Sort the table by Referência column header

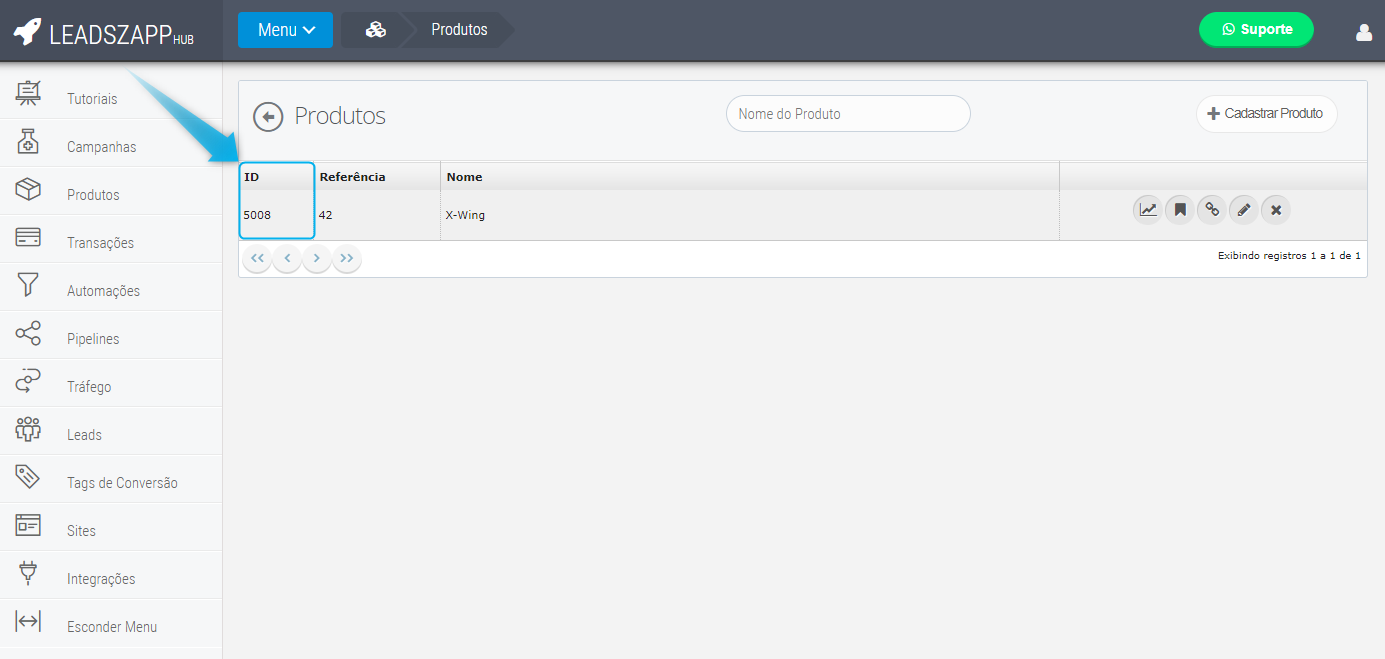352,177
